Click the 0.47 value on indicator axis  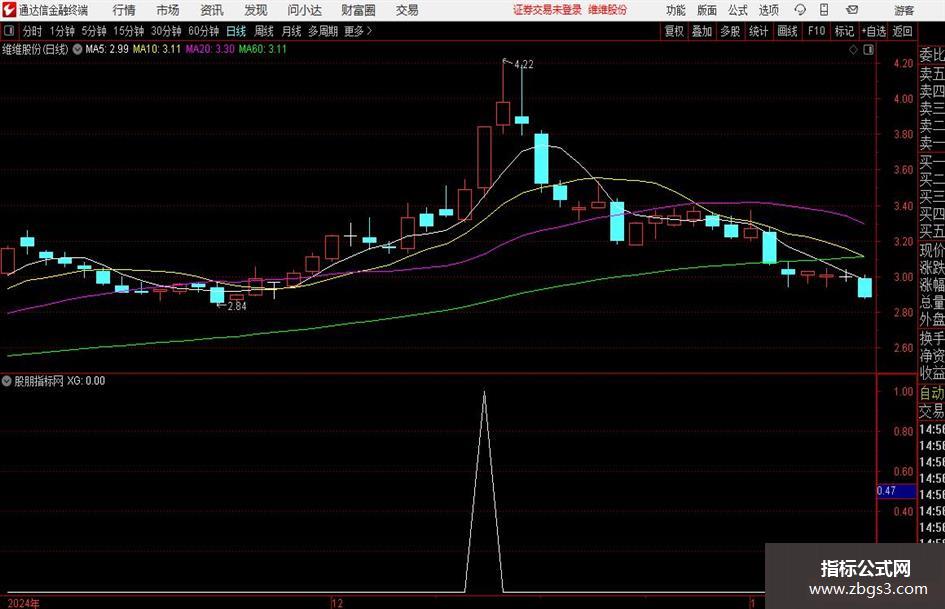pyautogui.click(x=886, y=491)
